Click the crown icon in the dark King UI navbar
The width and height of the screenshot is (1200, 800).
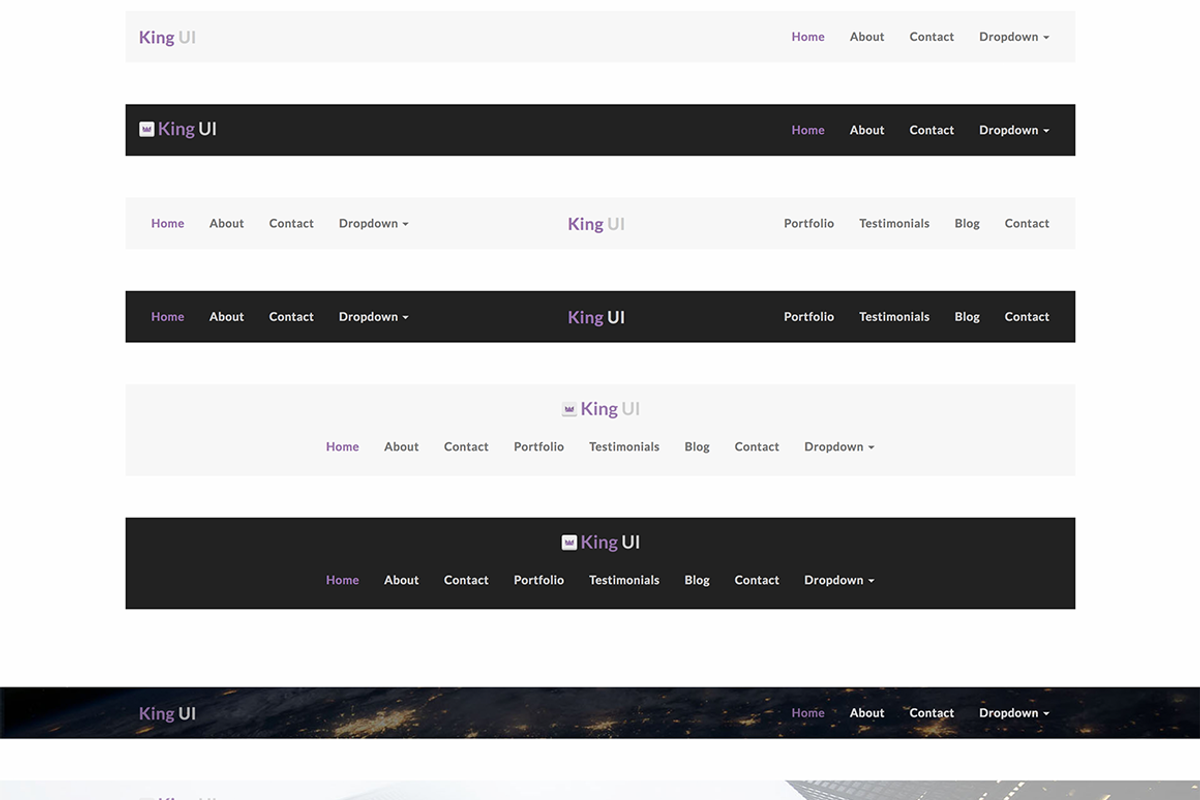(x=146, y=128)
